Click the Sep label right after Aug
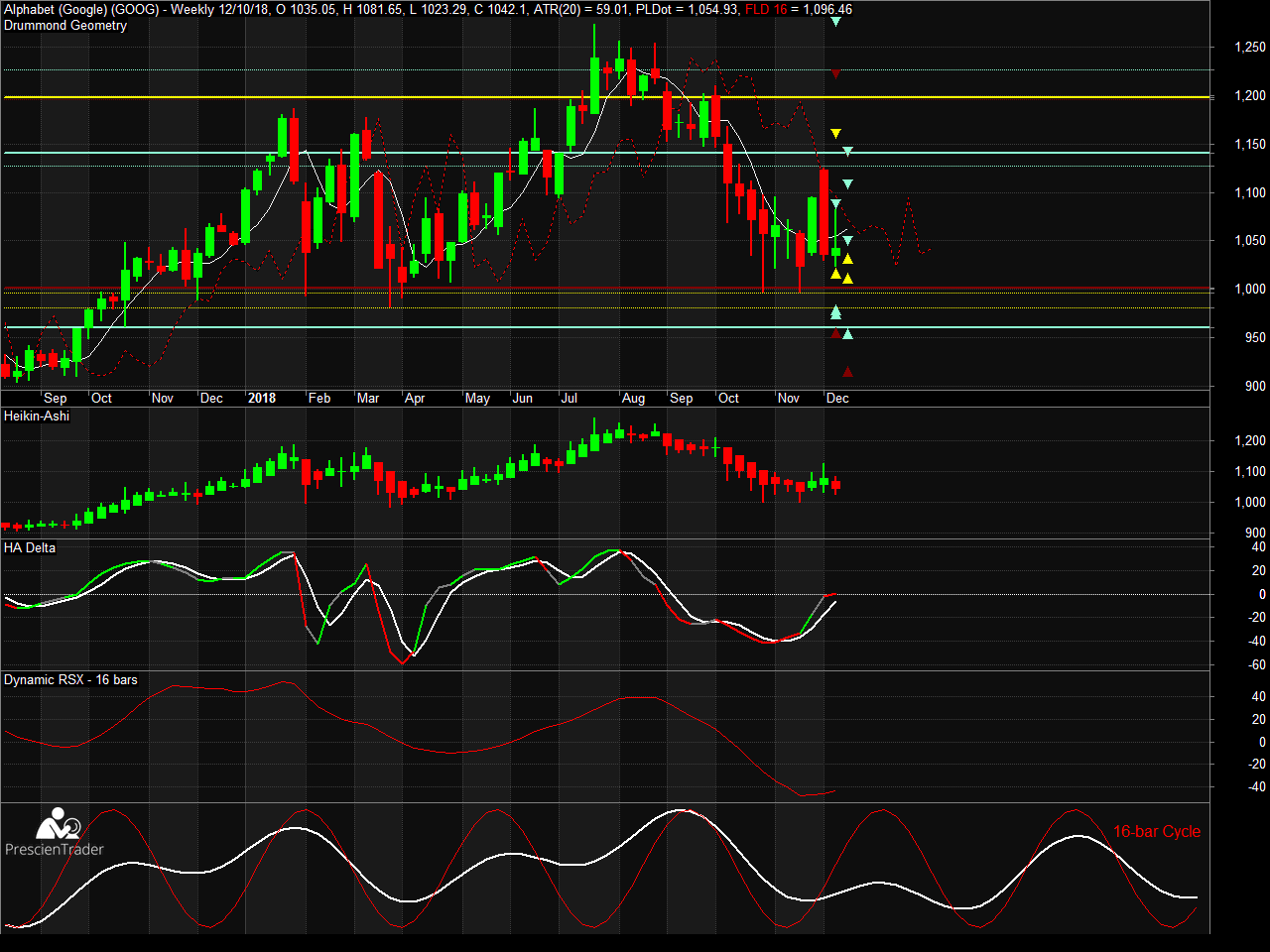Screen dimensions: 1270x952 682,398
